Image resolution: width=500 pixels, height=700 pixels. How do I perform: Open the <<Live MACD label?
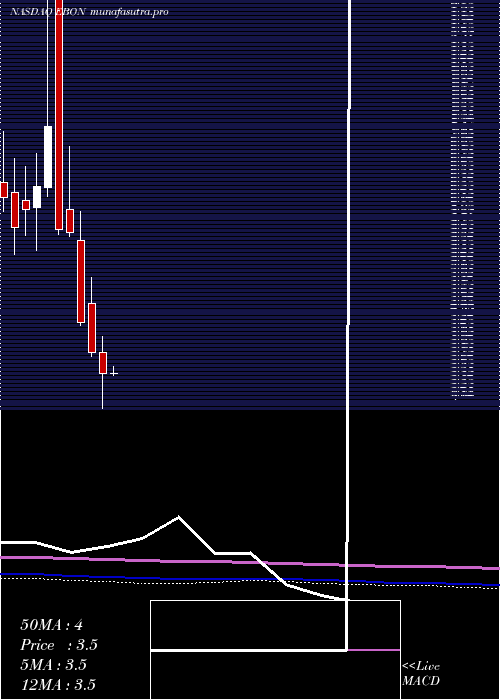[x=421, y=674]
